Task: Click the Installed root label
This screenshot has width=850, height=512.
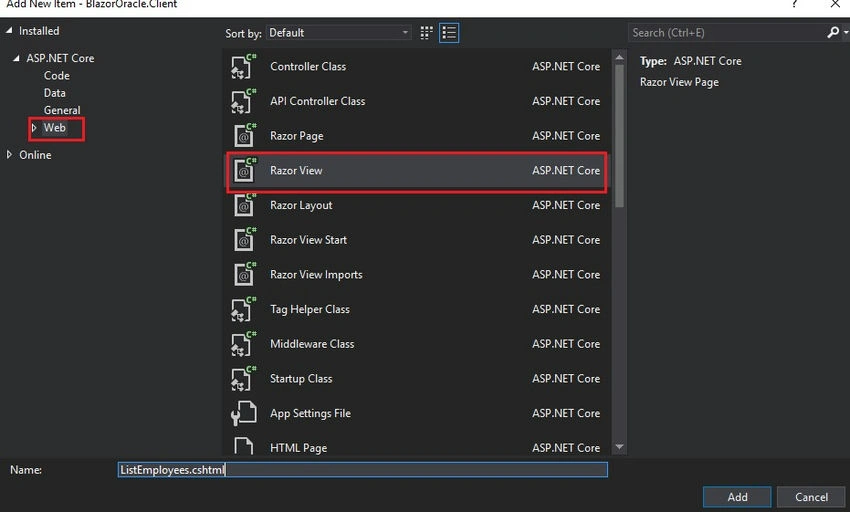Action: click(x=39, y=31)
